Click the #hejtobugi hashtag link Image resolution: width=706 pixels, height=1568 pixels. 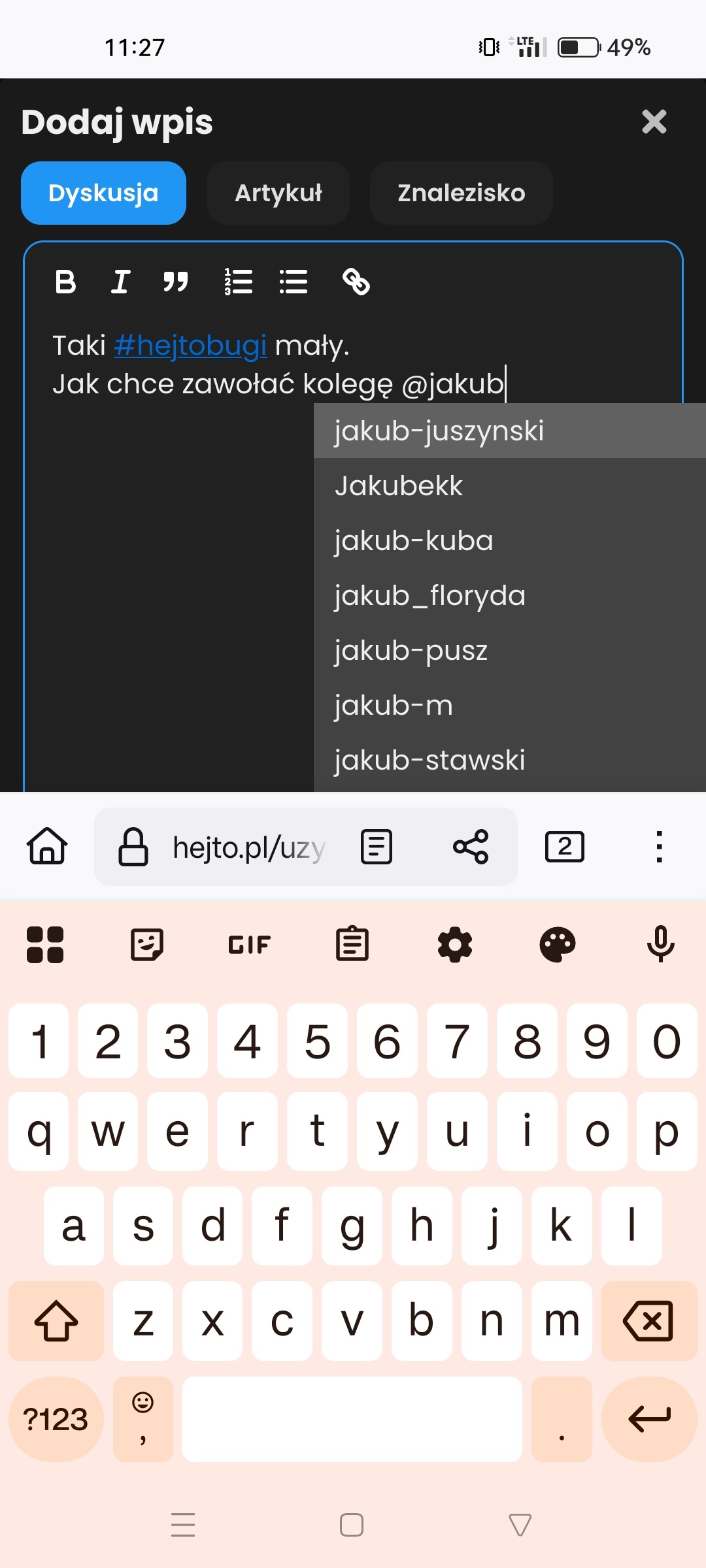coord(190,345)
